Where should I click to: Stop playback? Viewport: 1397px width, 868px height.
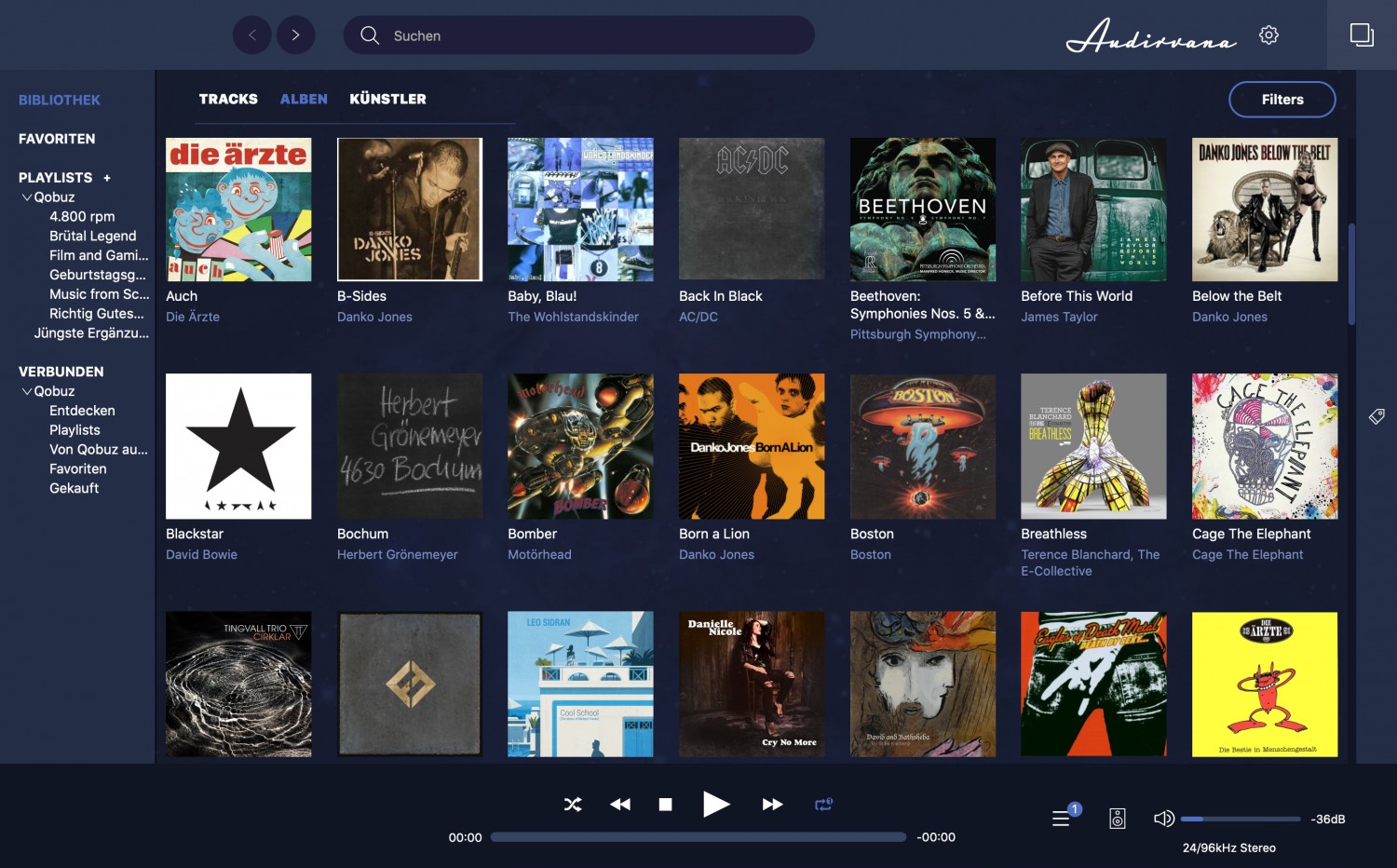[665, 804]
